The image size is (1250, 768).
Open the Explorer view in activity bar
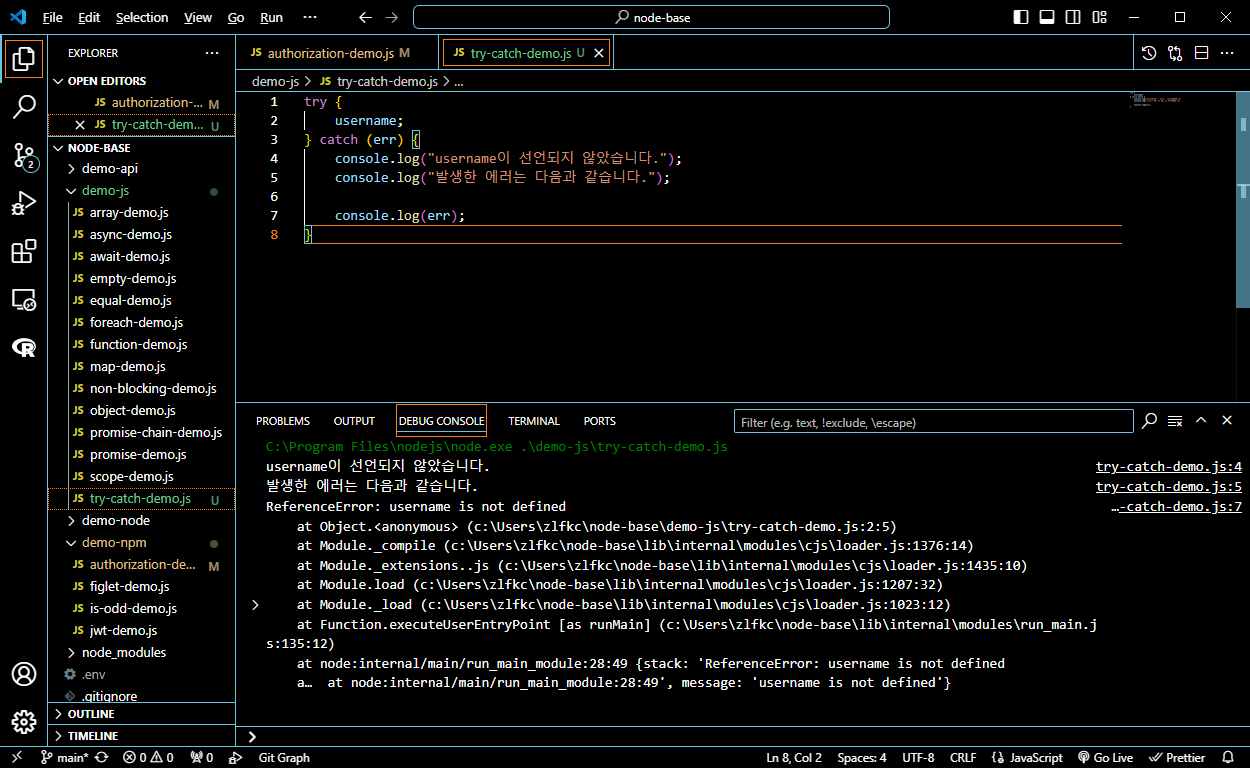pyautogui.click(x=24, y=58)
